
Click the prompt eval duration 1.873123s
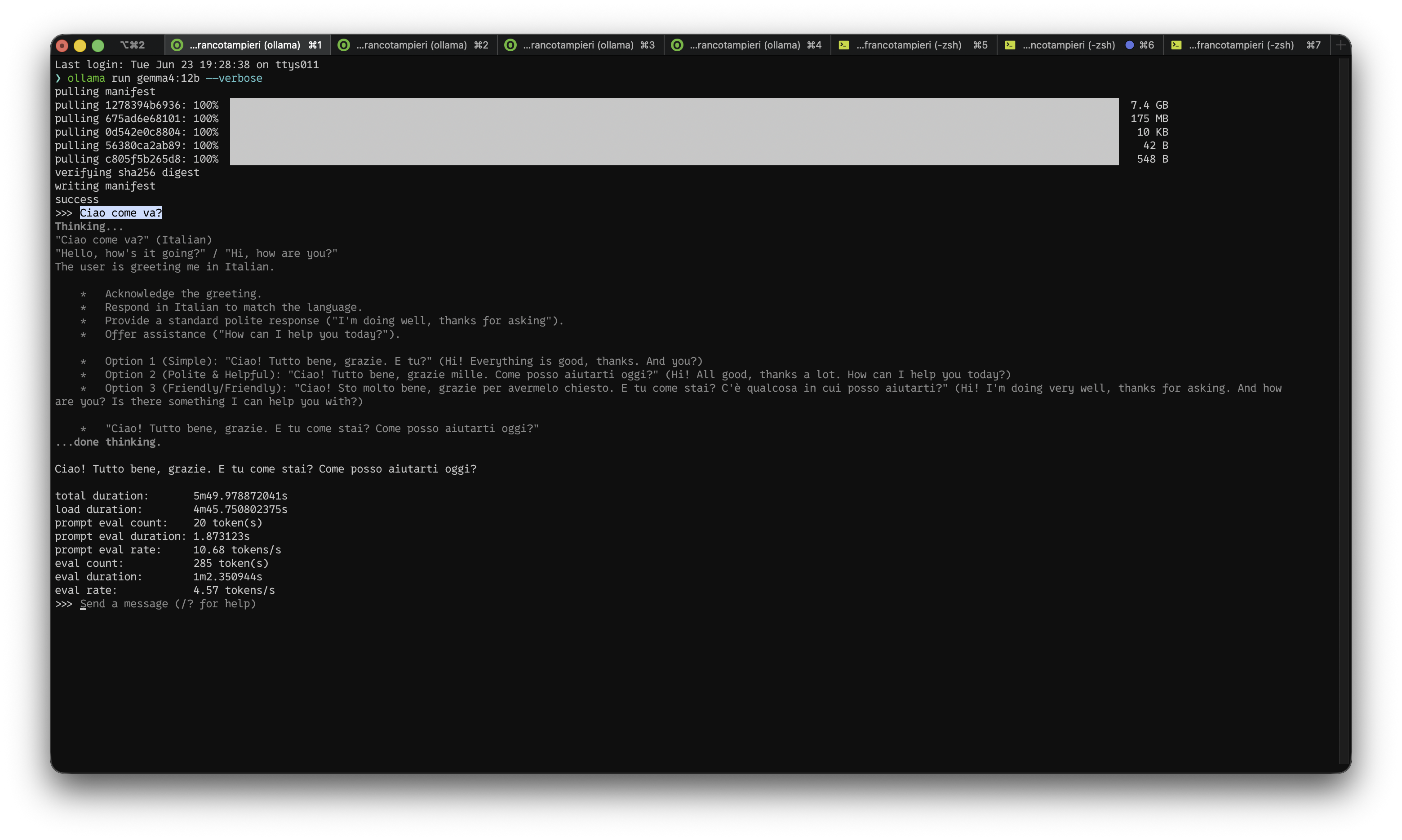click(222, 536)
